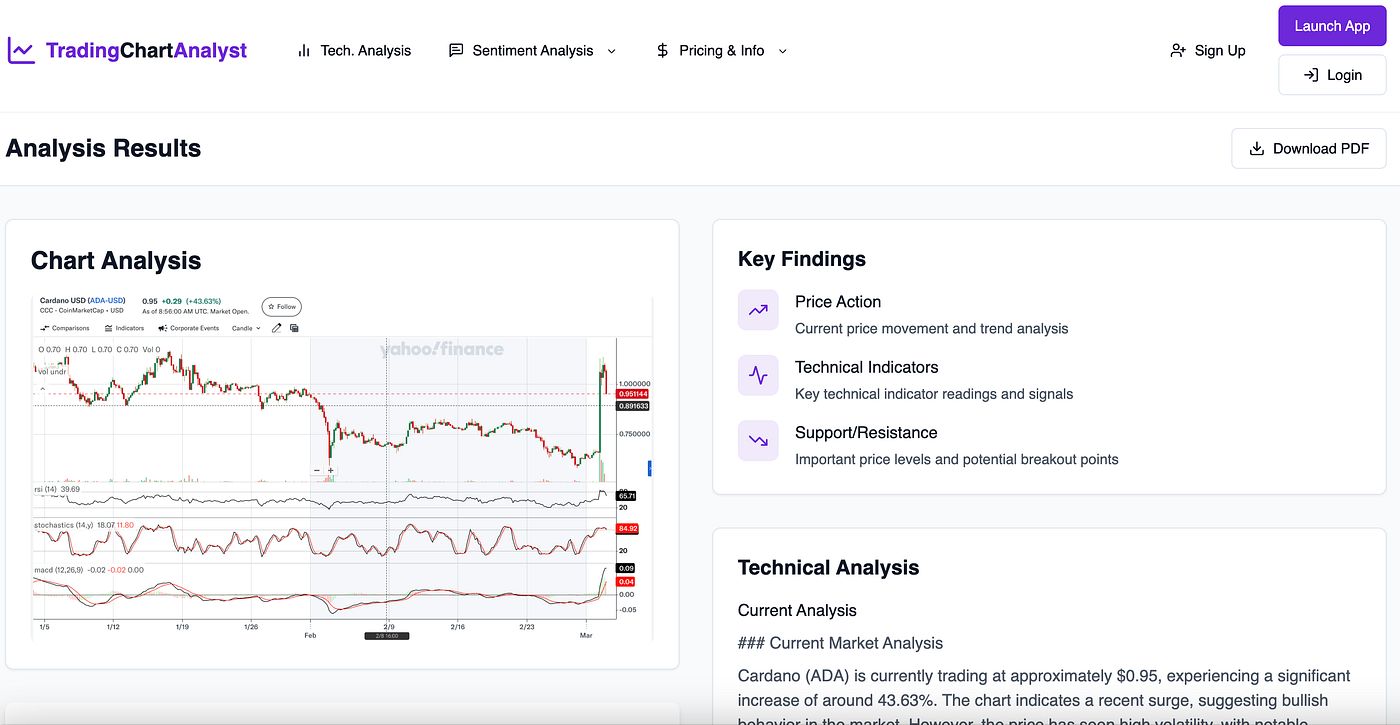
Task: Click the Login button
Action: click(x=1332, y=75)
